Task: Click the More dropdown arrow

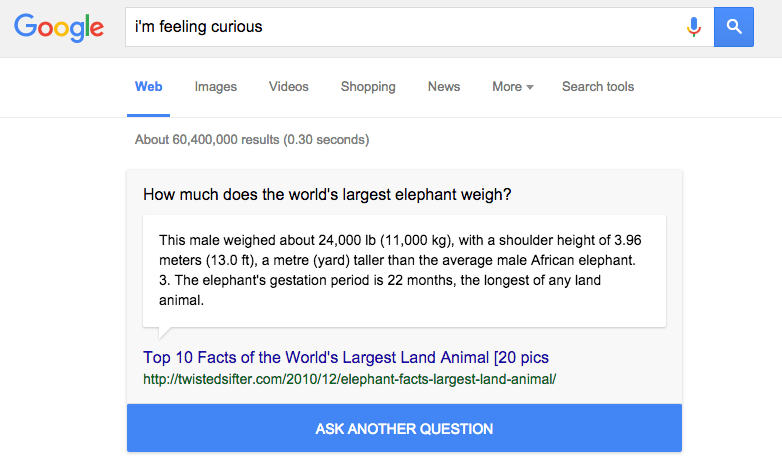Action: (530, 87)
